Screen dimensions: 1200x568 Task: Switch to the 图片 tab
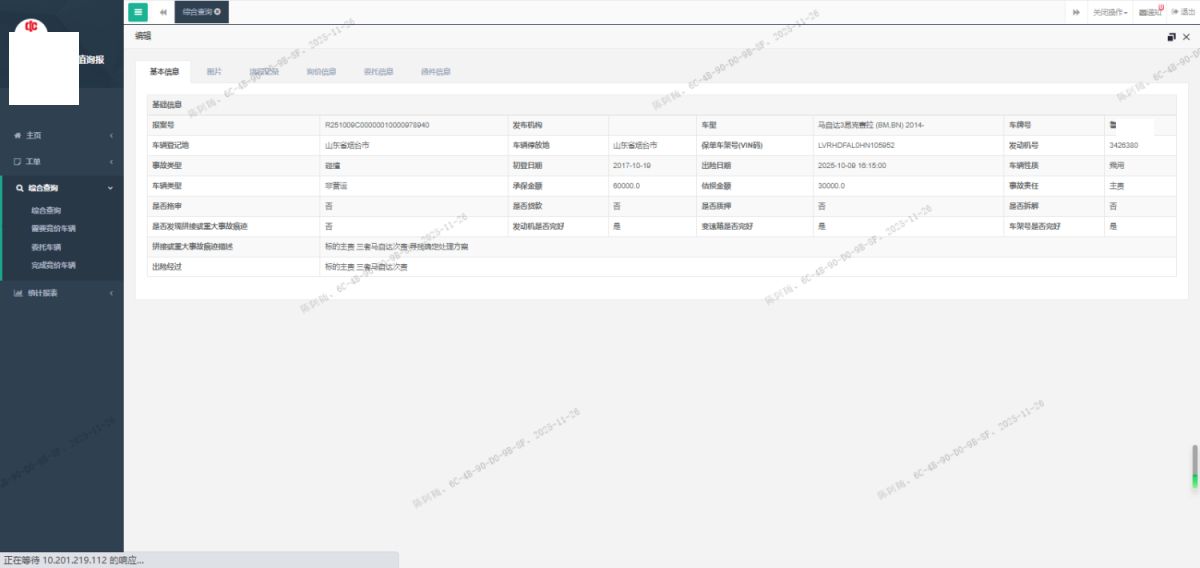point(214,72)
